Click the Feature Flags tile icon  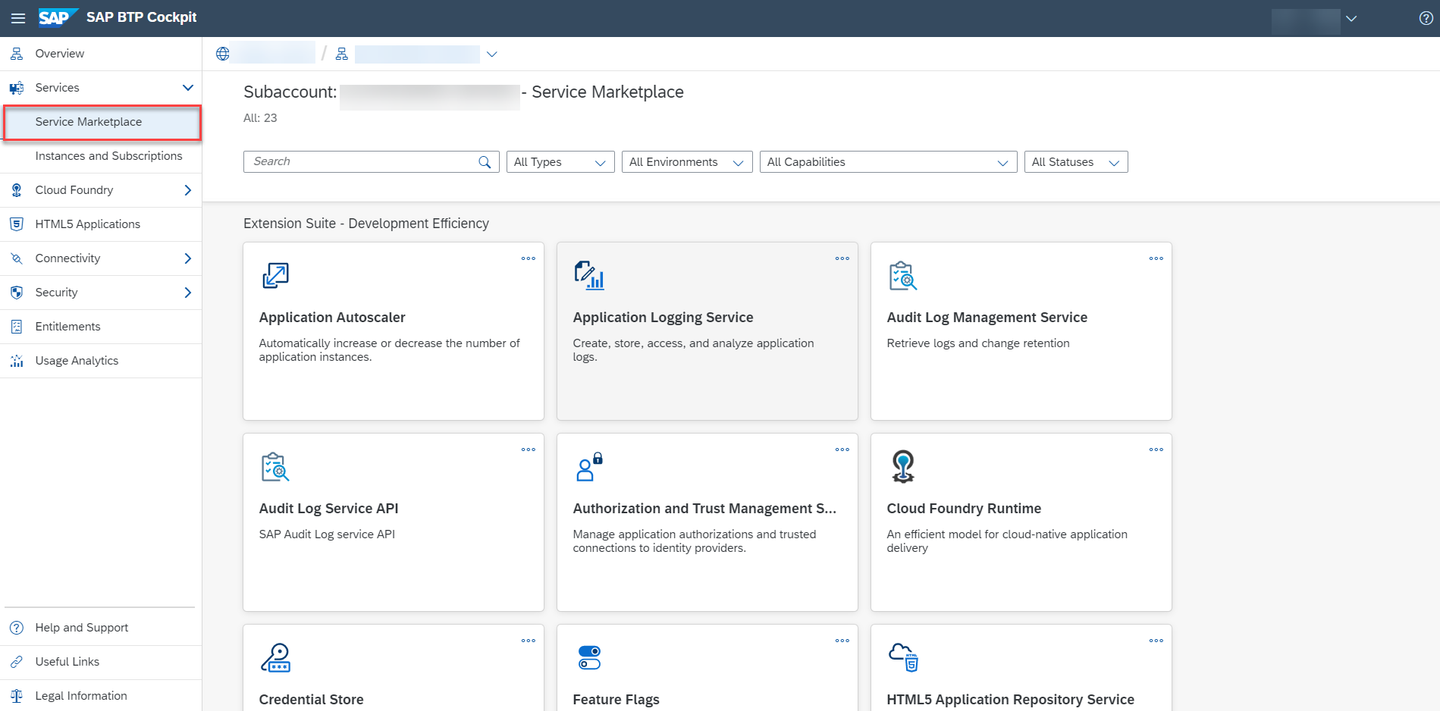tap(589, 658)
